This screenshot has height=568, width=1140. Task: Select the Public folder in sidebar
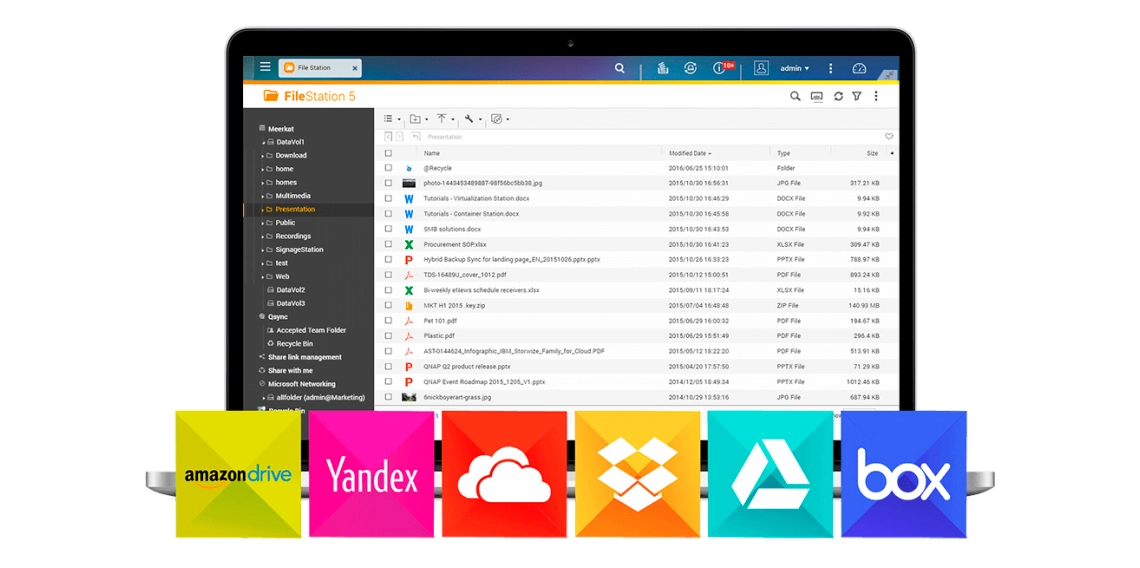coord(285,223)
